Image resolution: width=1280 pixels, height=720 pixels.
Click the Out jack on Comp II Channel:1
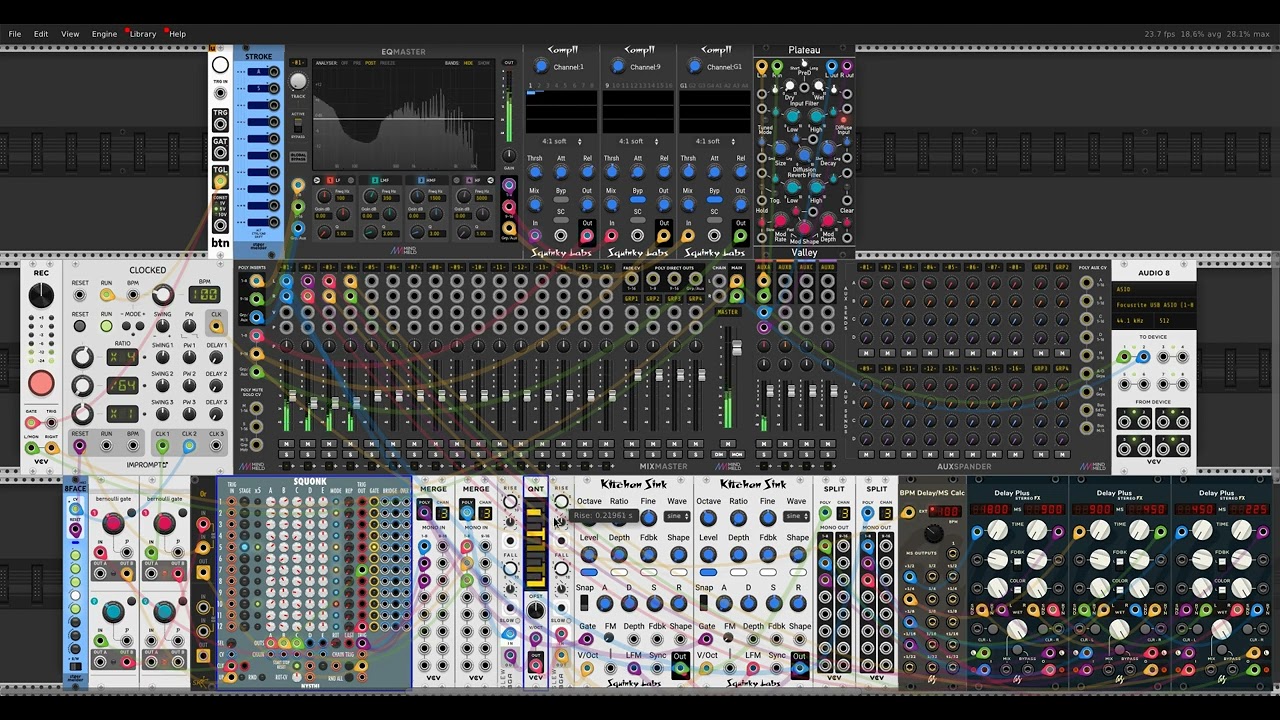pyautogui.click(x=586, y=237)
